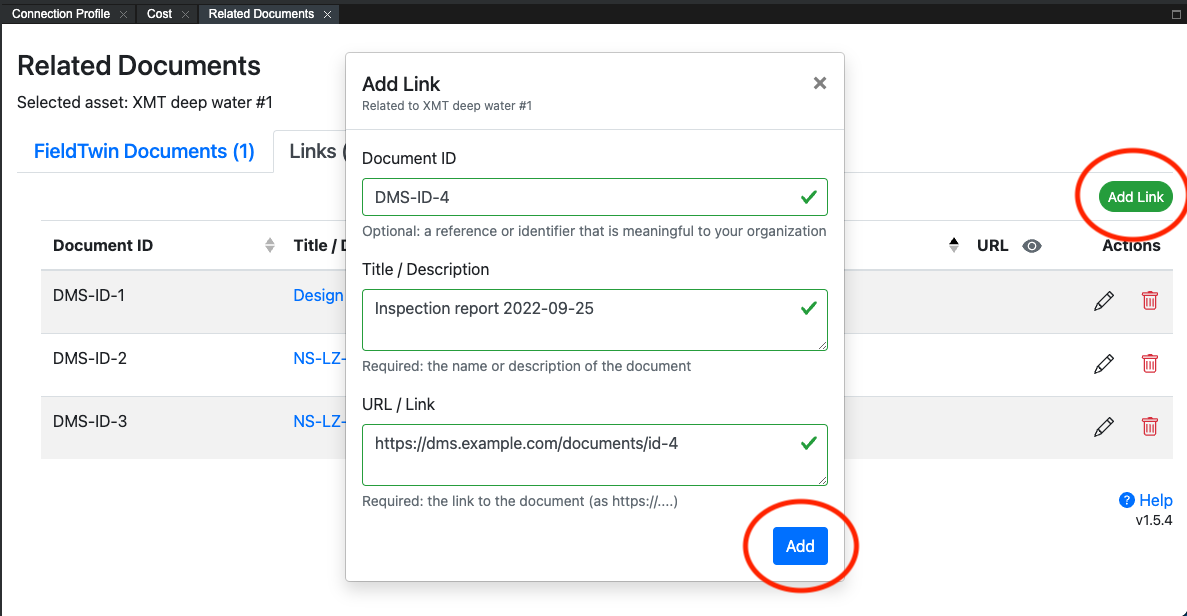Viewport: 1187px width, 616px height.
Task: Open the Help link
Action: pos(1155,500)
